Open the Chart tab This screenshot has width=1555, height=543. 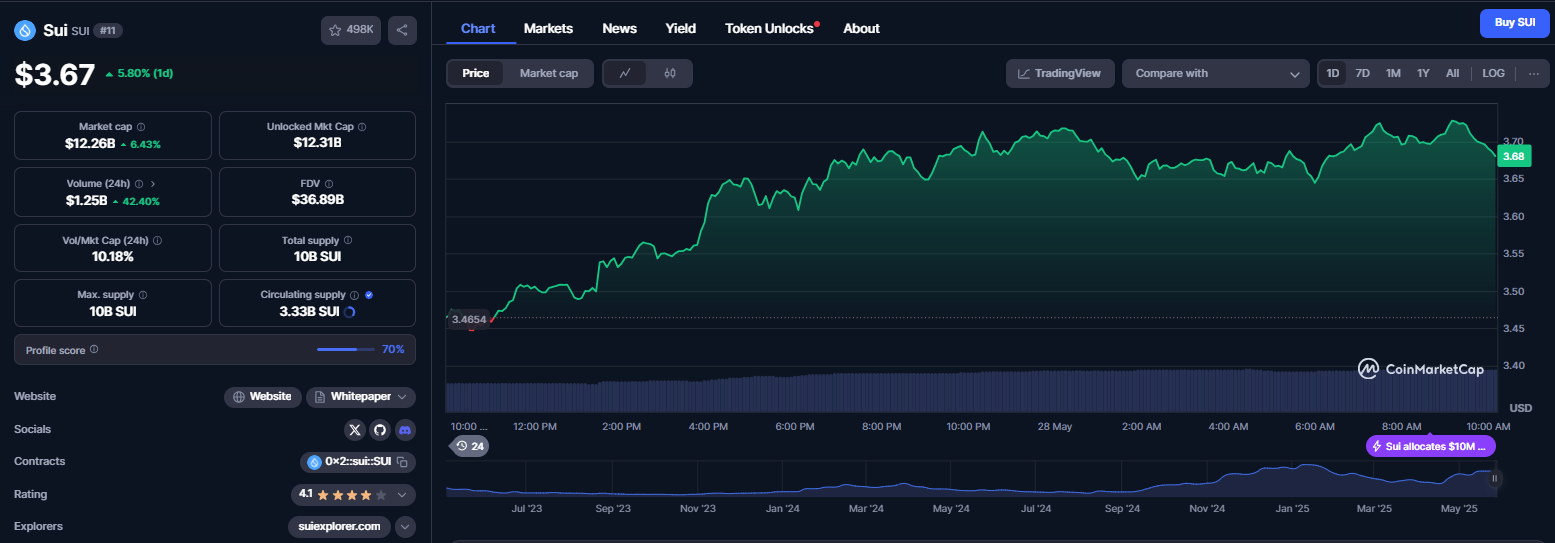tap(478, 28)
